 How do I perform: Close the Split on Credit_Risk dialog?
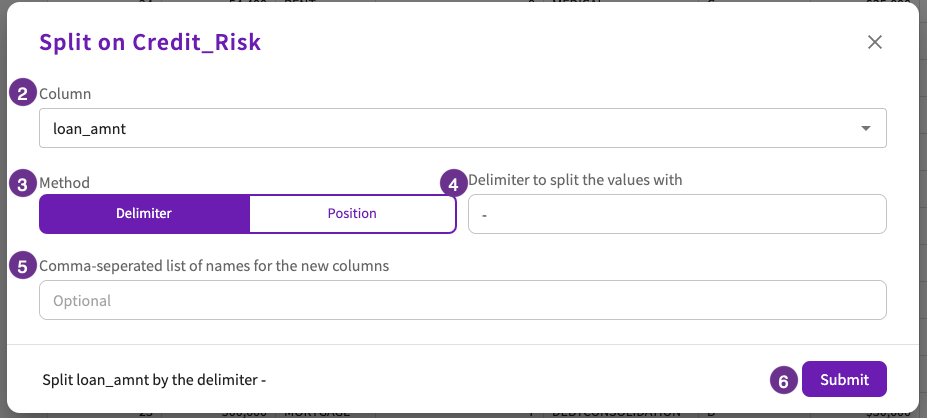[x=874, y=42]
